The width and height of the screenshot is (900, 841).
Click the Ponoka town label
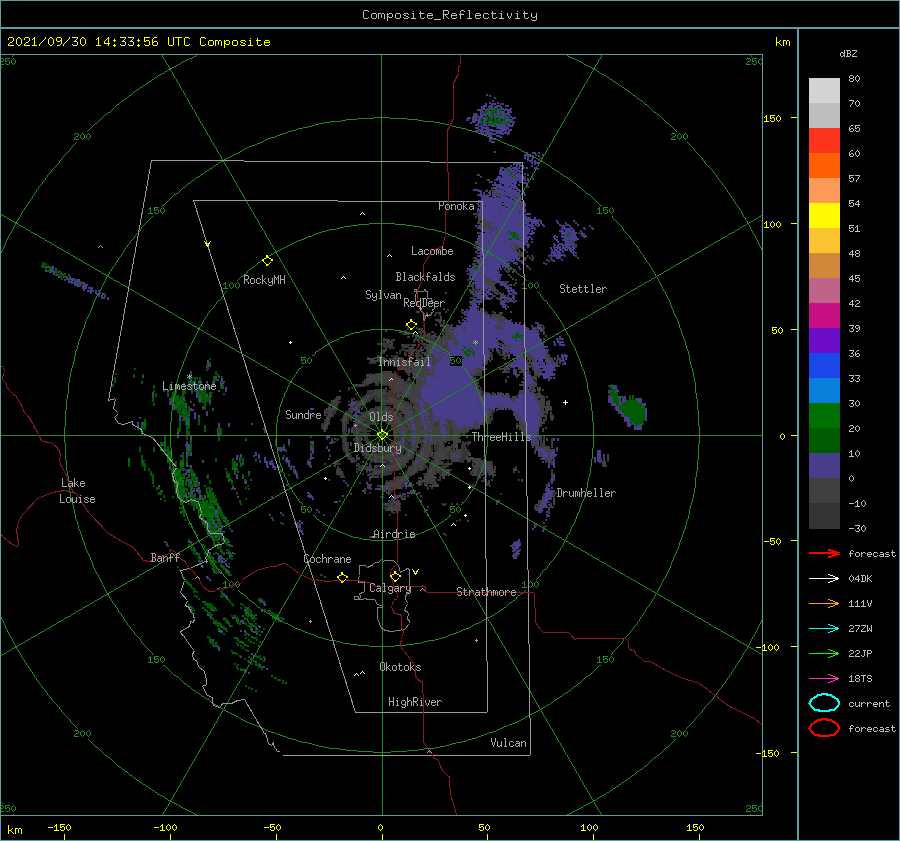[456, 206]
